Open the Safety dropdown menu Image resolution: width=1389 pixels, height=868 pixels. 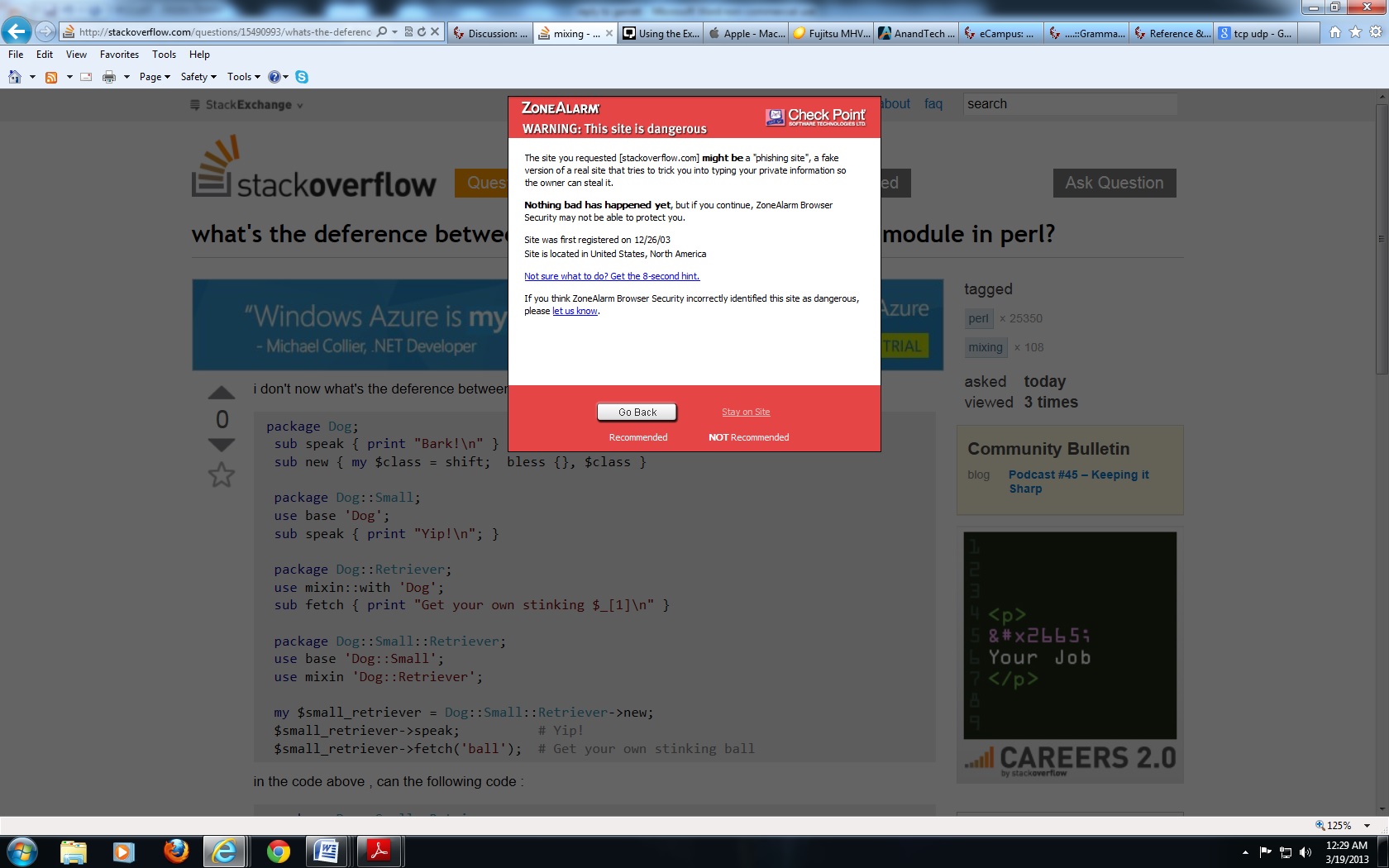coord(198,77)
